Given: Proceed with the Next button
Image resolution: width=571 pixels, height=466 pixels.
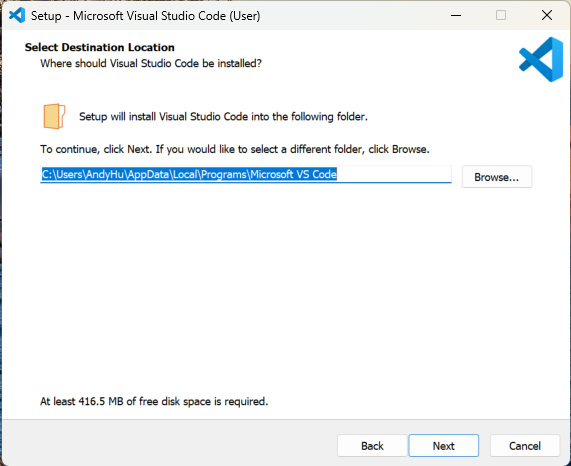Looking at the screenshot, I should coord(444,446).
